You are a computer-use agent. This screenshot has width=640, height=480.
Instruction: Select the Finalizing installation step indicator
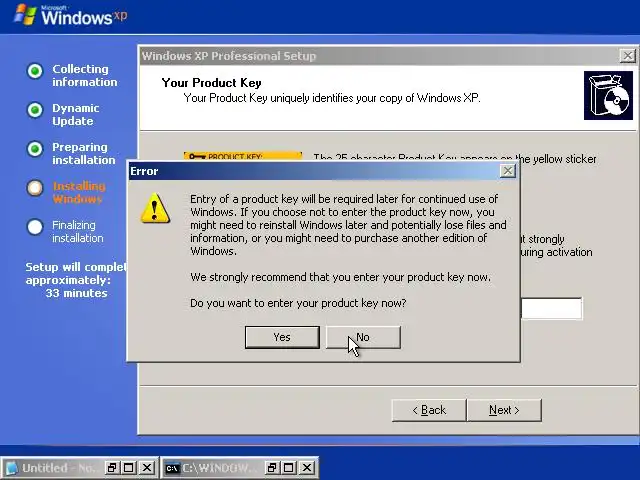click(x=35, y=227)
